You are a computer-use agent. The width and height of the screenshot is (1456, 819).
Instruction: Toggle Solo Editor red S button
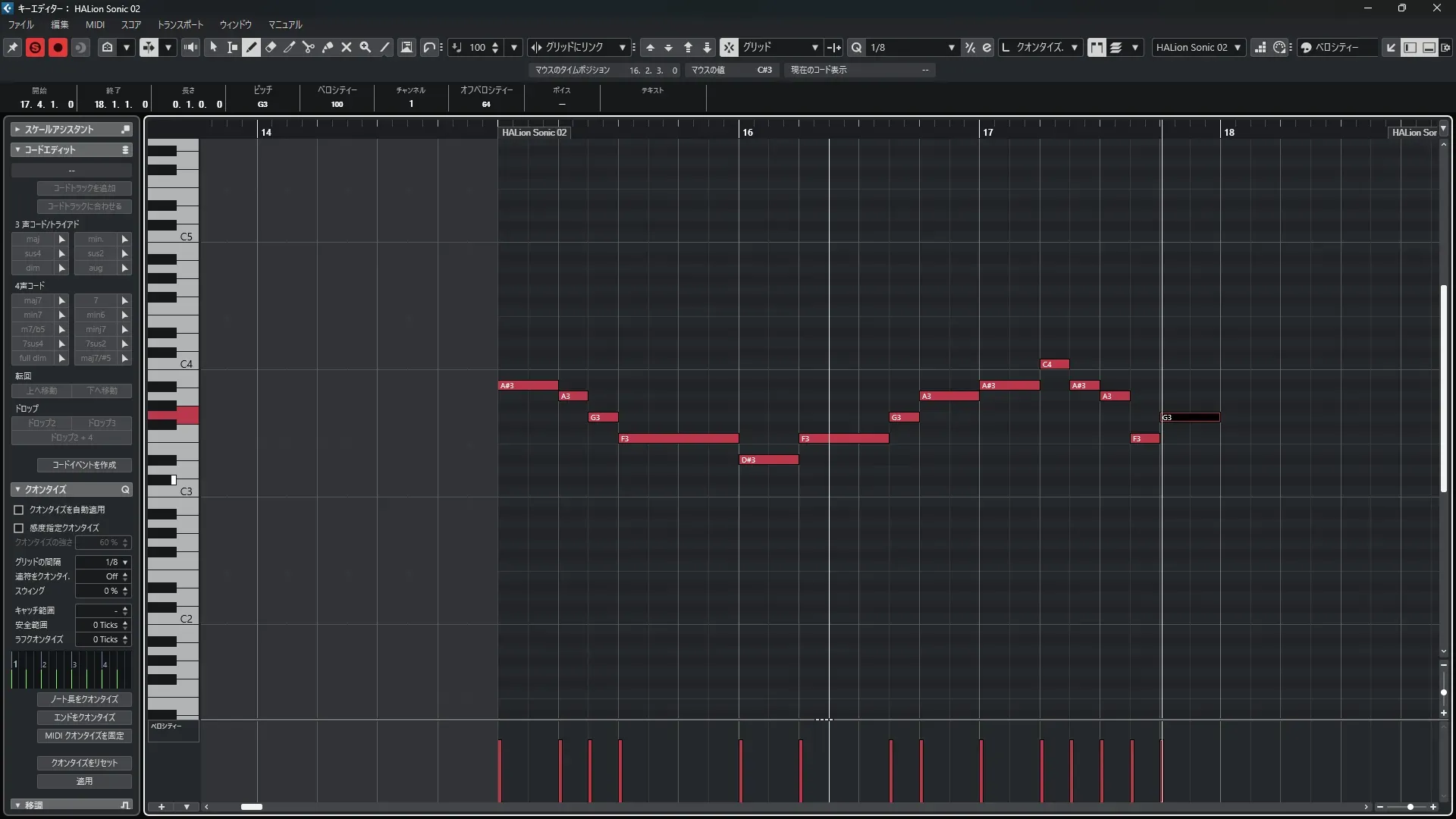point(35,47)
